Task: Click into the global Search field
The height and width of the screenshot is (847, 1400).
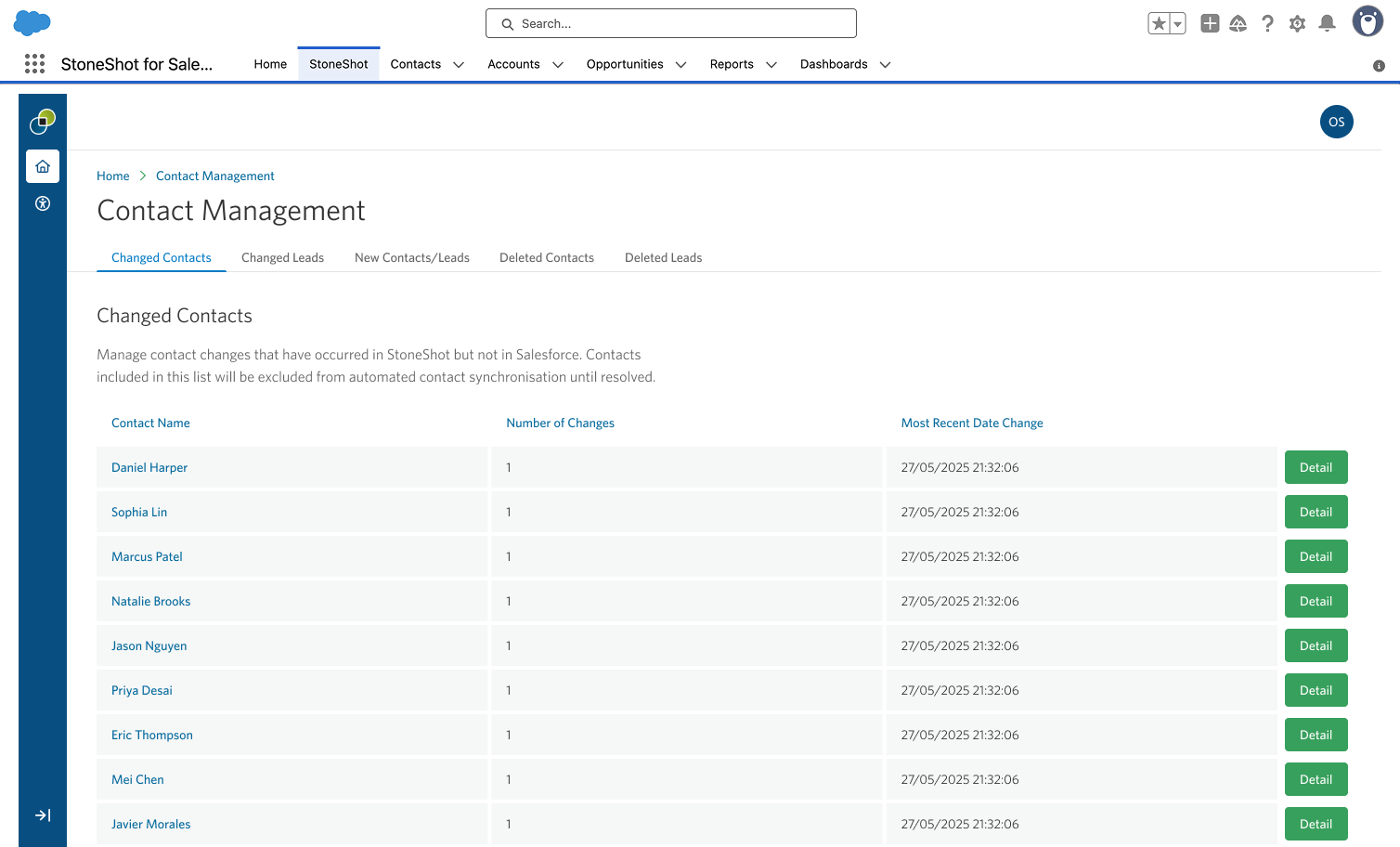Action: (671, 23)
